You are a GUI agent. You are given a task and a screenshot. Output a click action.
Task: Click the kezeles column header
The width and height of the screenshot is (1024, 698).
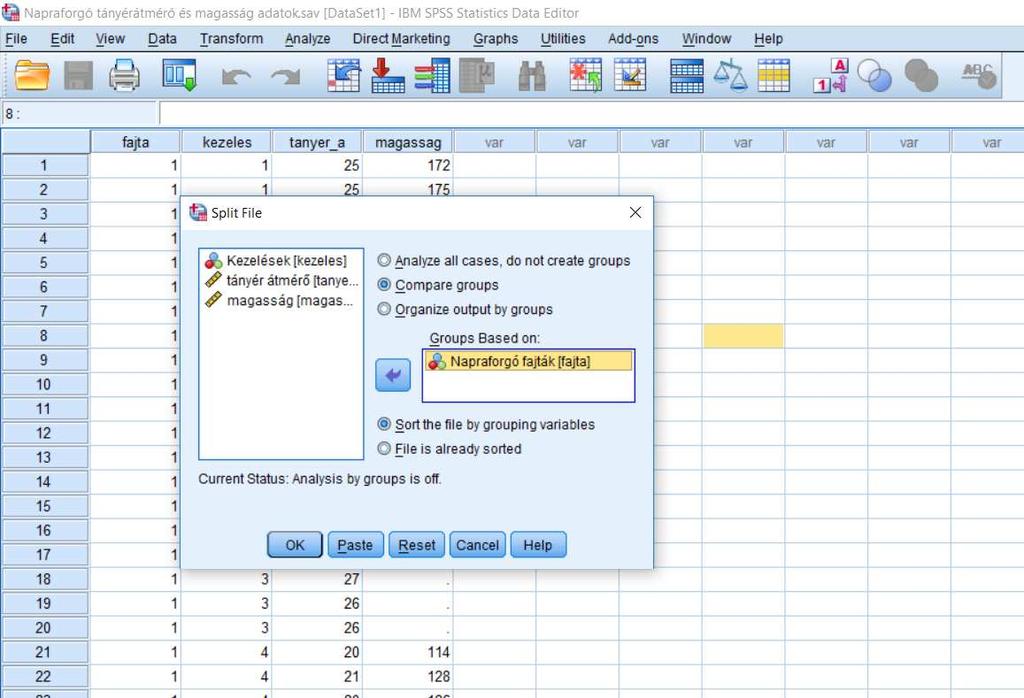227,142
